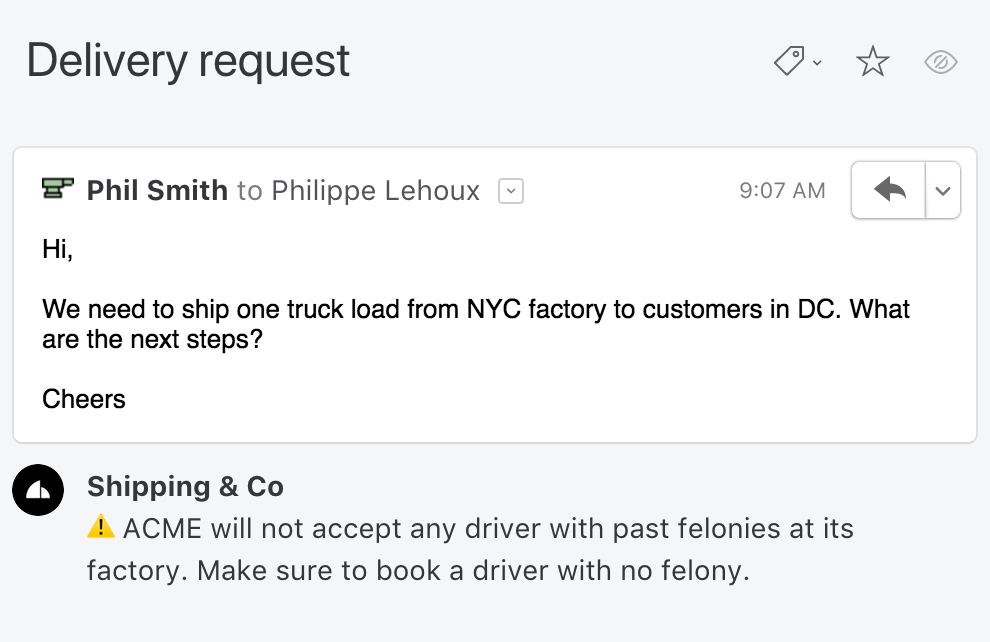Click the reply arrow icon
990x642 pixels.
pyautogui.click(x=887, y=189)
